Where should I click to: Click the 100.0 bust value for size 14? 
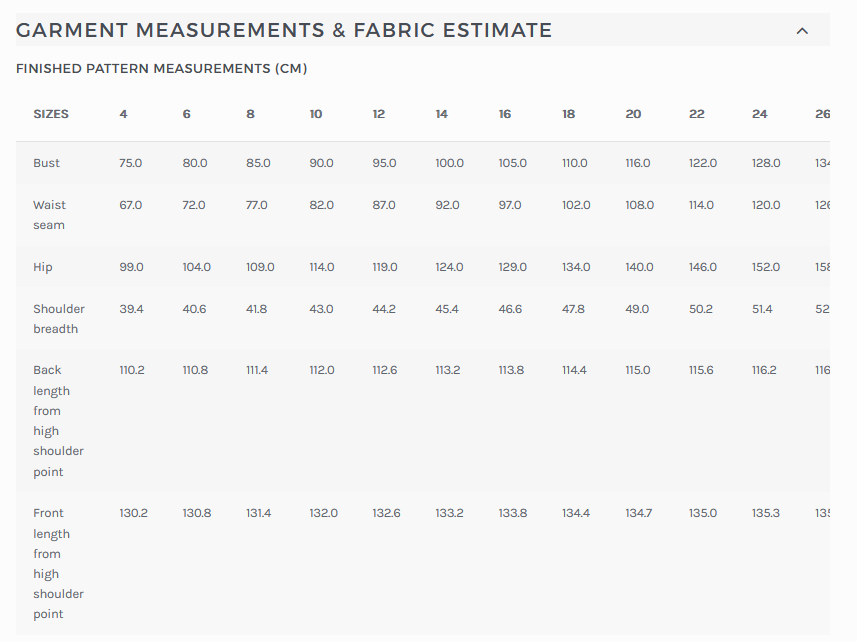tap(449, 163)
